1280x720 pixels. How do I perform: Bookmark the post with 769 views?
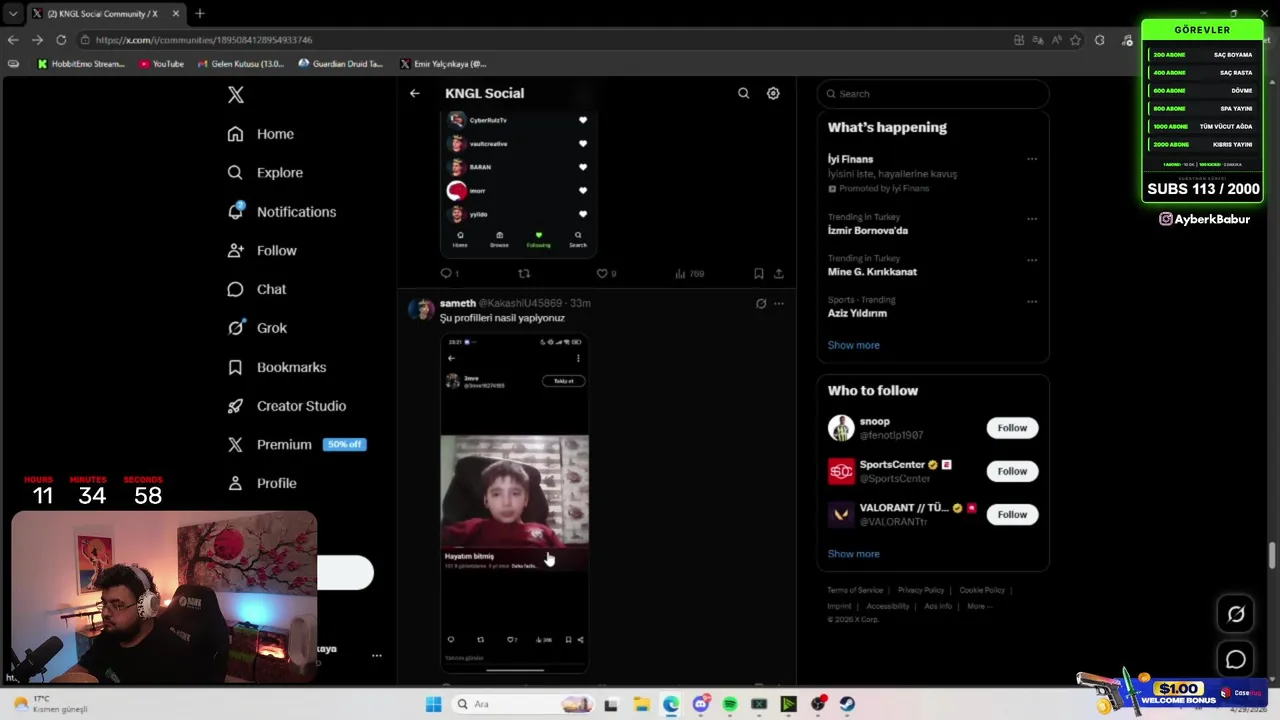759,273
